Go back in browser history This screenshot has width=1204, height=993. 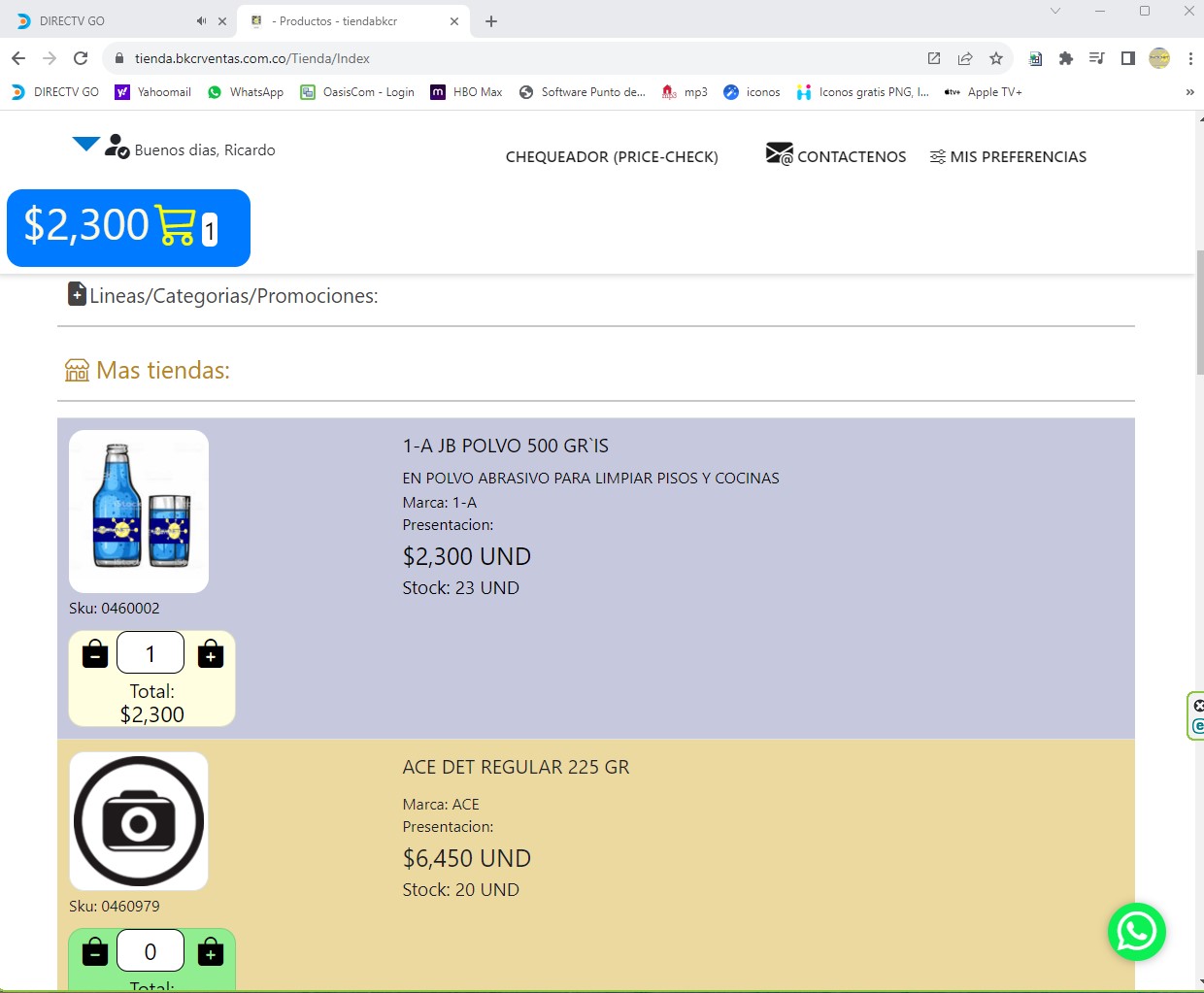(x=18, y=58)
